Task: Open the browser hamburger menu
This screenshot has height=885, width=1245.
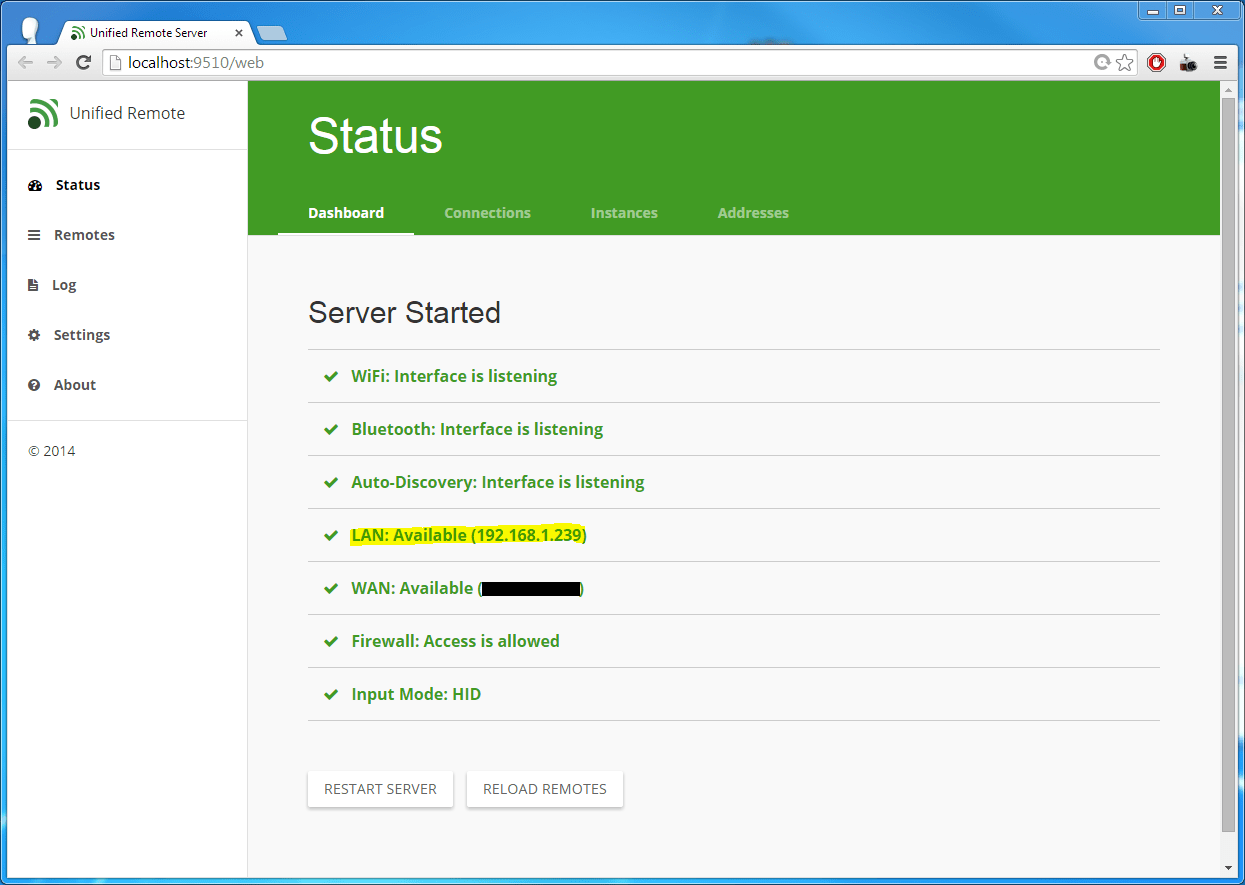Action: [1221, 62]
